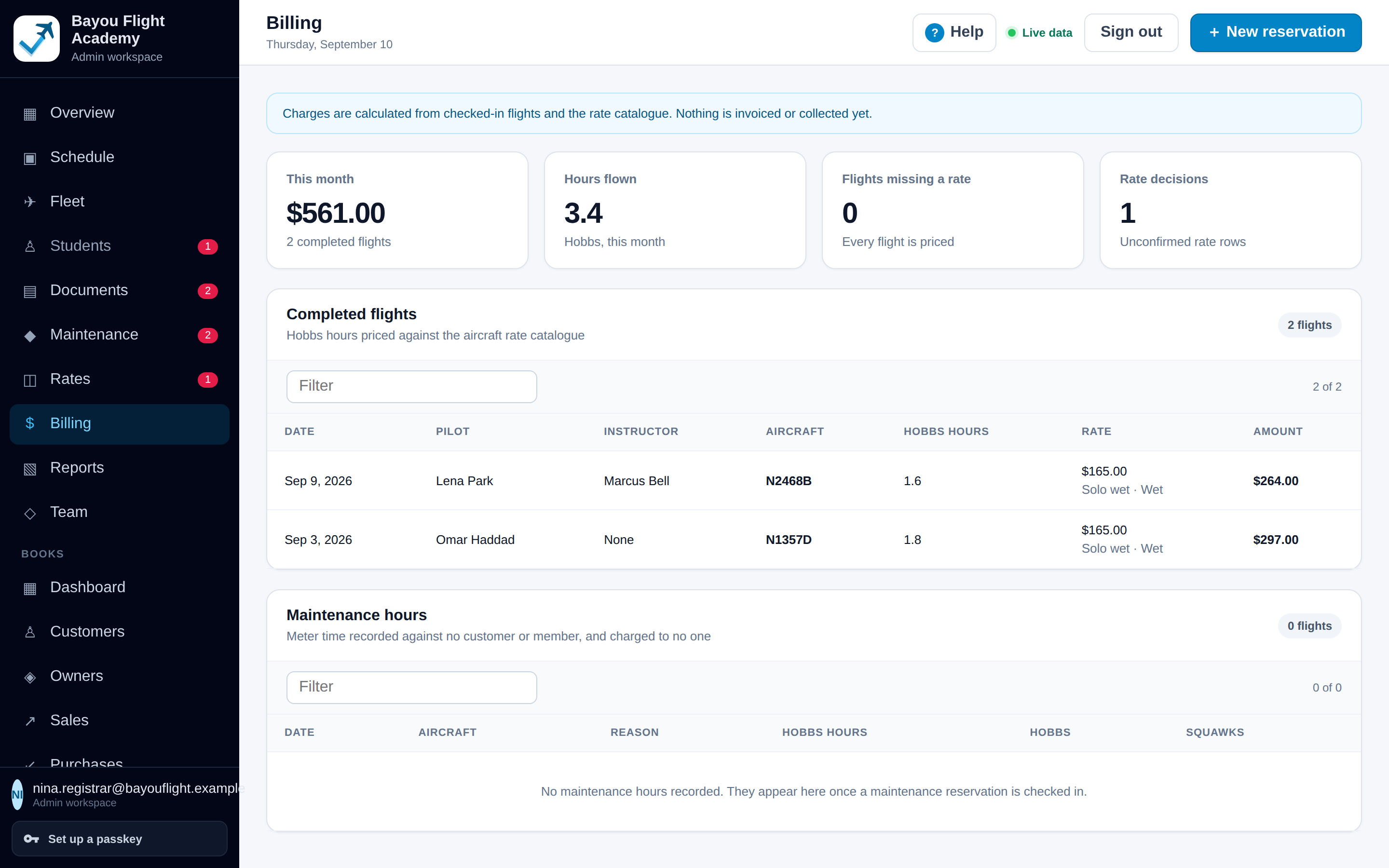Image resolution: width=1389 pixels, height=868 pixels.
Task: Click aircraft N1357D
Action: [788, 540]
